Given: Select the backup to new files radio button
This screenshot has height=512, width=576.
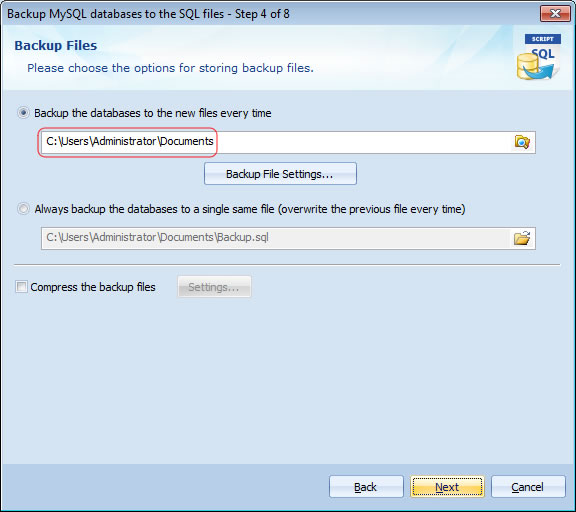Looking at the screenshot, I should (24, 113).
